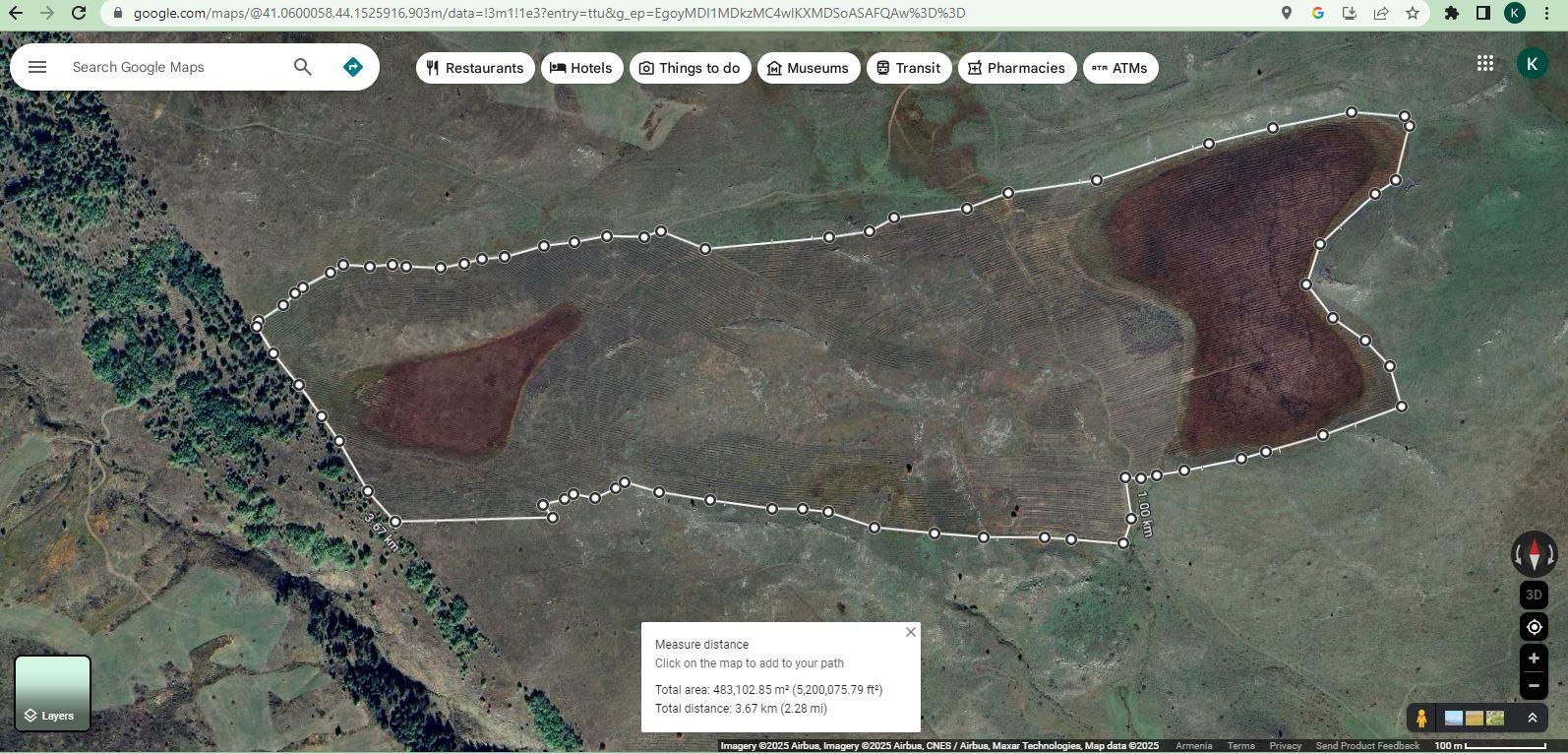Select the Restaurants category chip
The image size is (1568, 754).
(475, 68)
